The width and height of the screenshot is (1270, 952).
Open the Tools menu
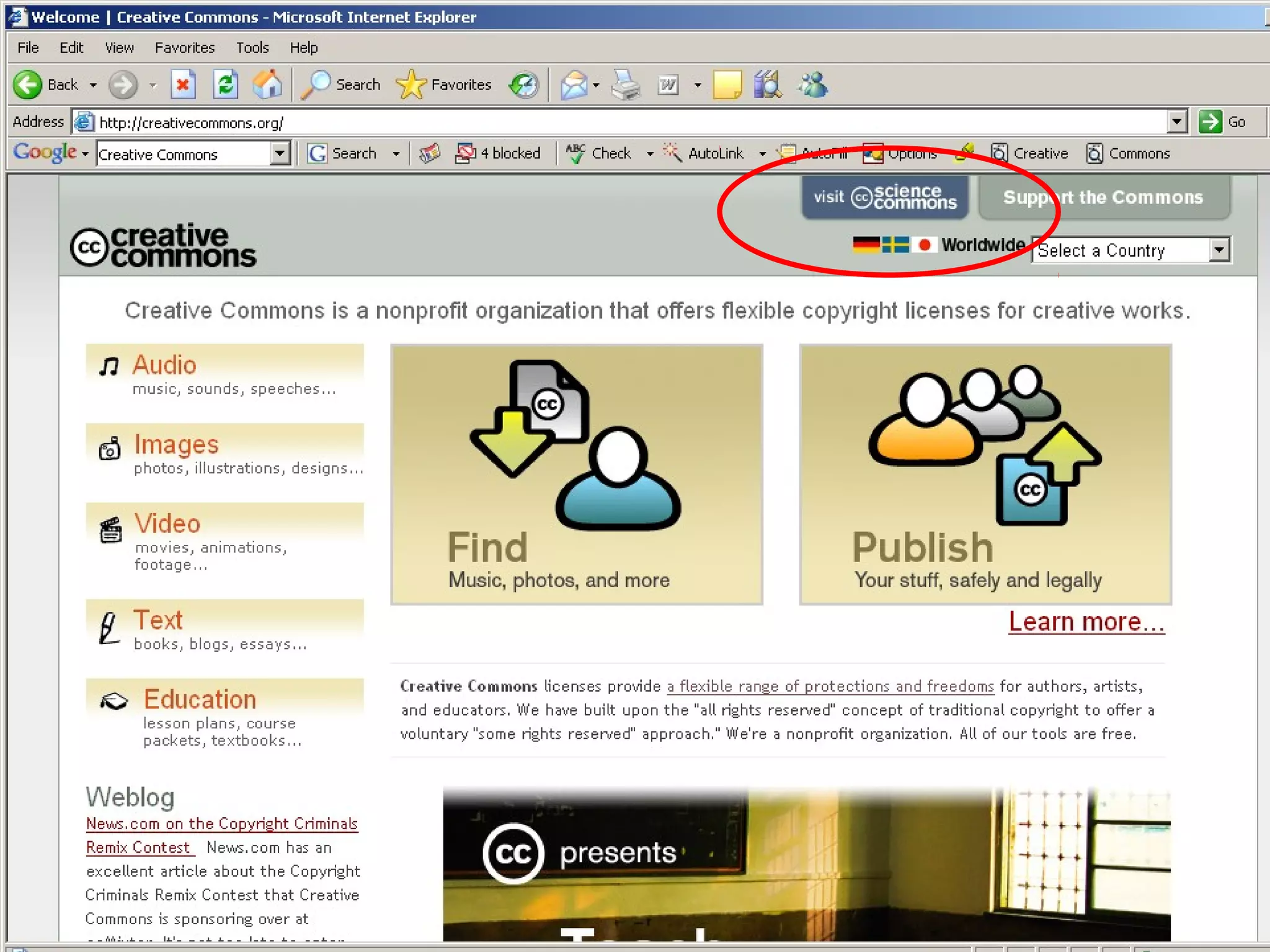pyautogui.click(x=252, y=48)
